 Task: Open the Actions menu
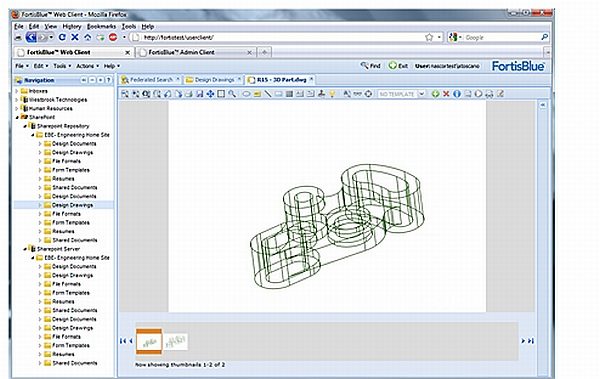tap(87, 66)
